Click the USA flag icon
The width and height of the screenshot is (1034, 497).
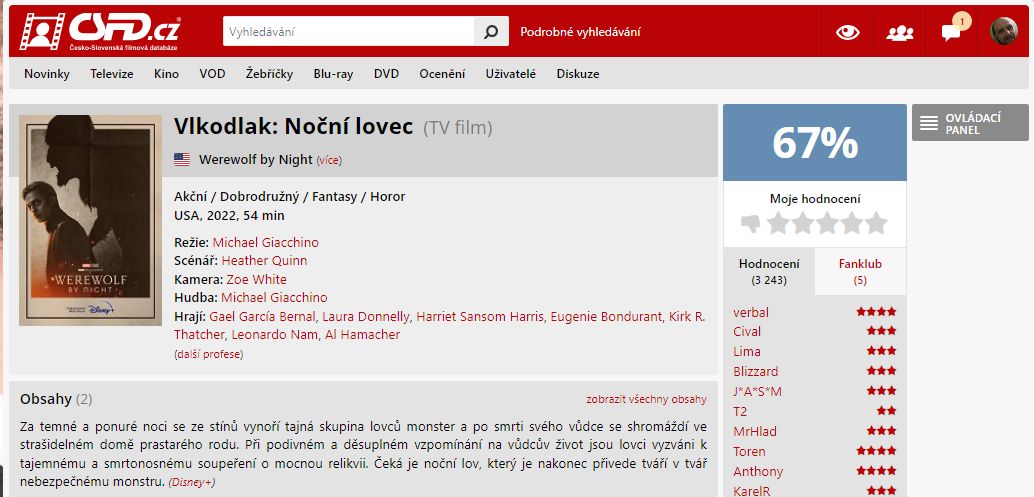(182, 160)
